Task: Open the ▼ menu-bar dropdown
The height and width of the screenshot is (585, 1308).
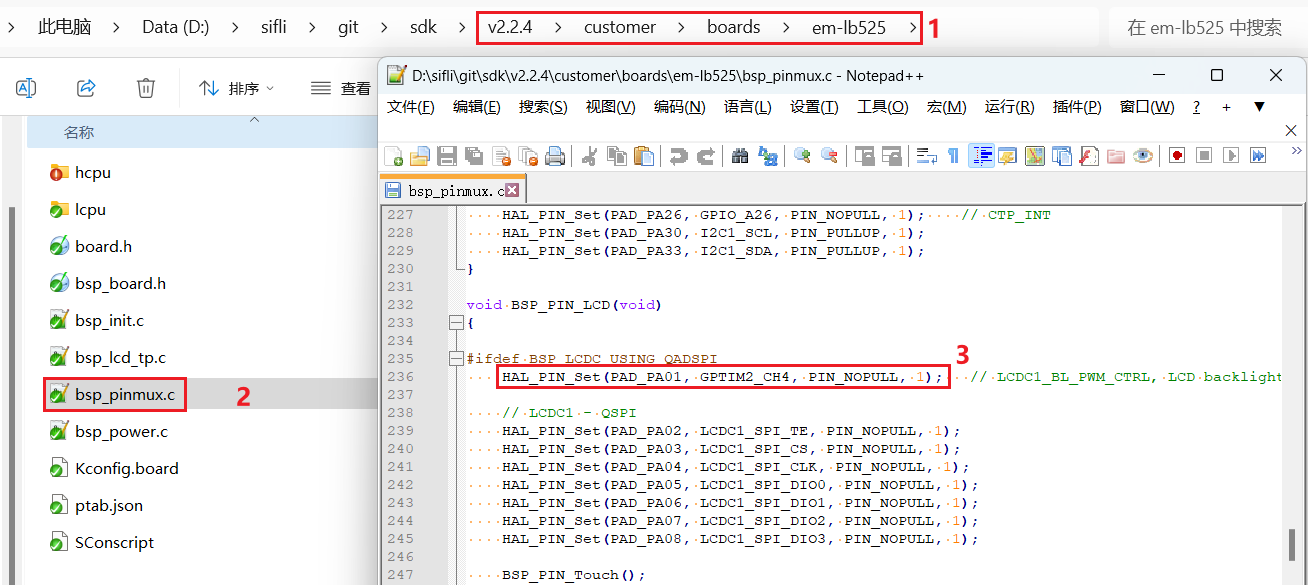Action: pyautogui.click(x=1259, y=107)
